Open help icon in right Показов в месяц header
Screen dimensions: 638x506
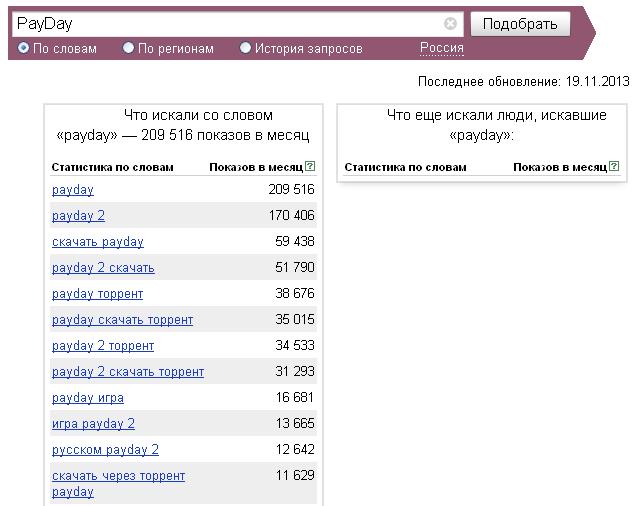(614, 166)
